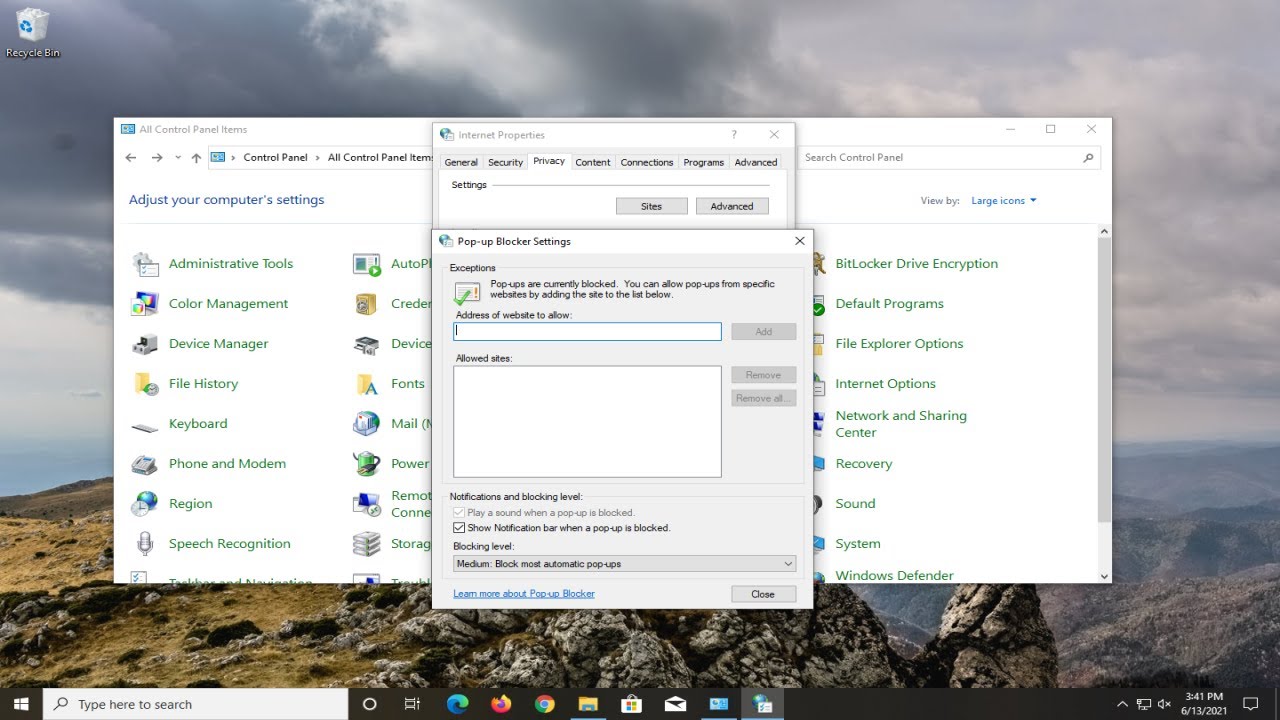Click the muted volume icon in tray
Screen dimensions: 1280x720
coord(1164,704)
